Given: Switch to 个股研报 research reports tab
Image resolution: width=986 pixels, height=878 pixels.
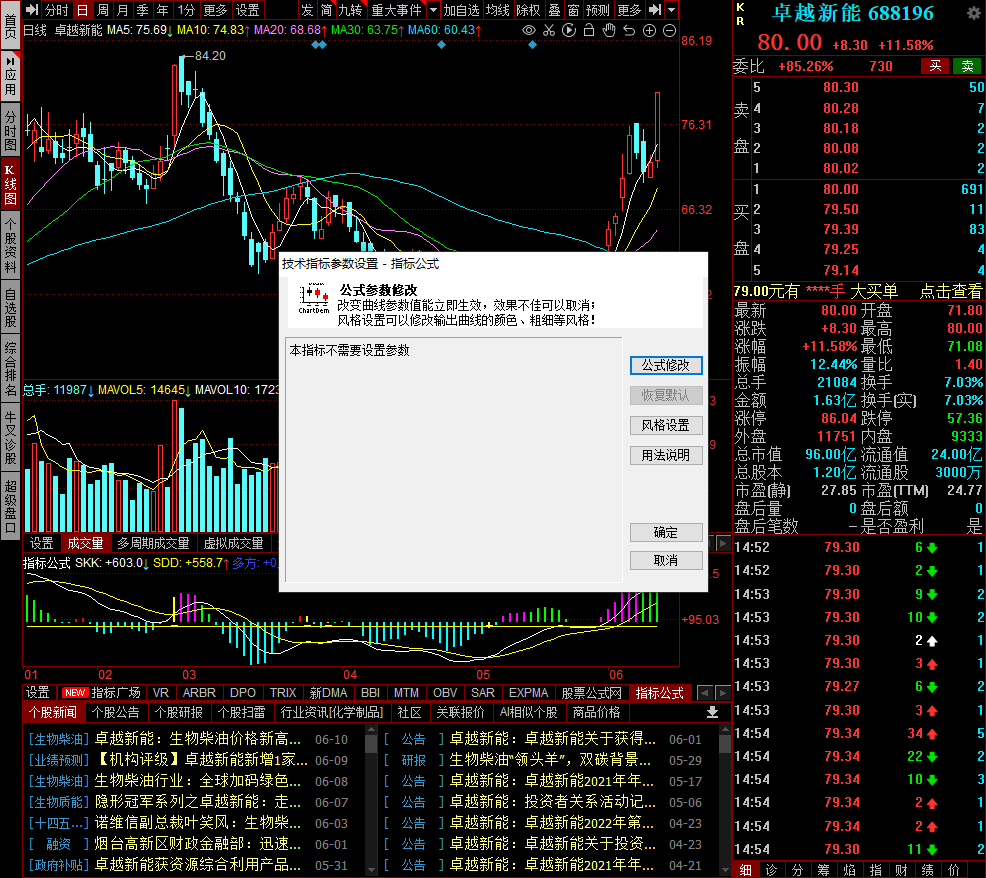Looking at the screenshot, I should click(179, 712).
